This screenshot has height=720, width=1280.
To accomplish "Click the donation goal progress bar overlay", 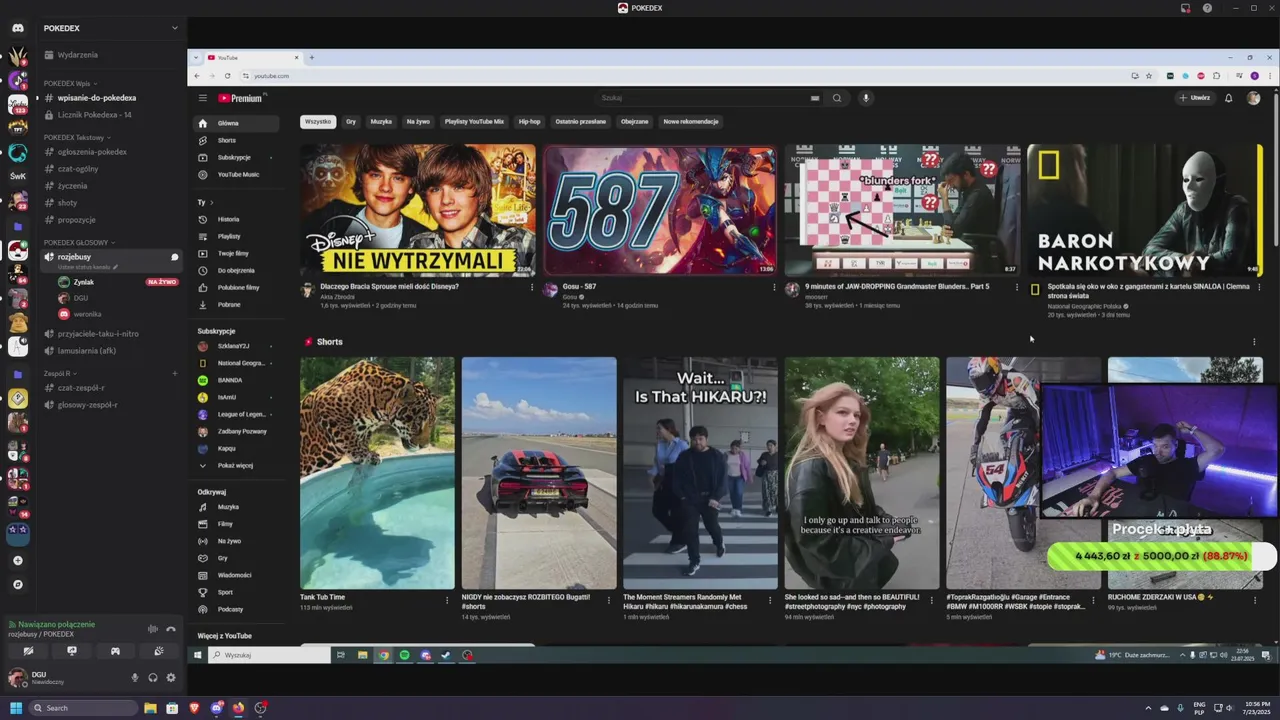I will [x=1161, y=556].
